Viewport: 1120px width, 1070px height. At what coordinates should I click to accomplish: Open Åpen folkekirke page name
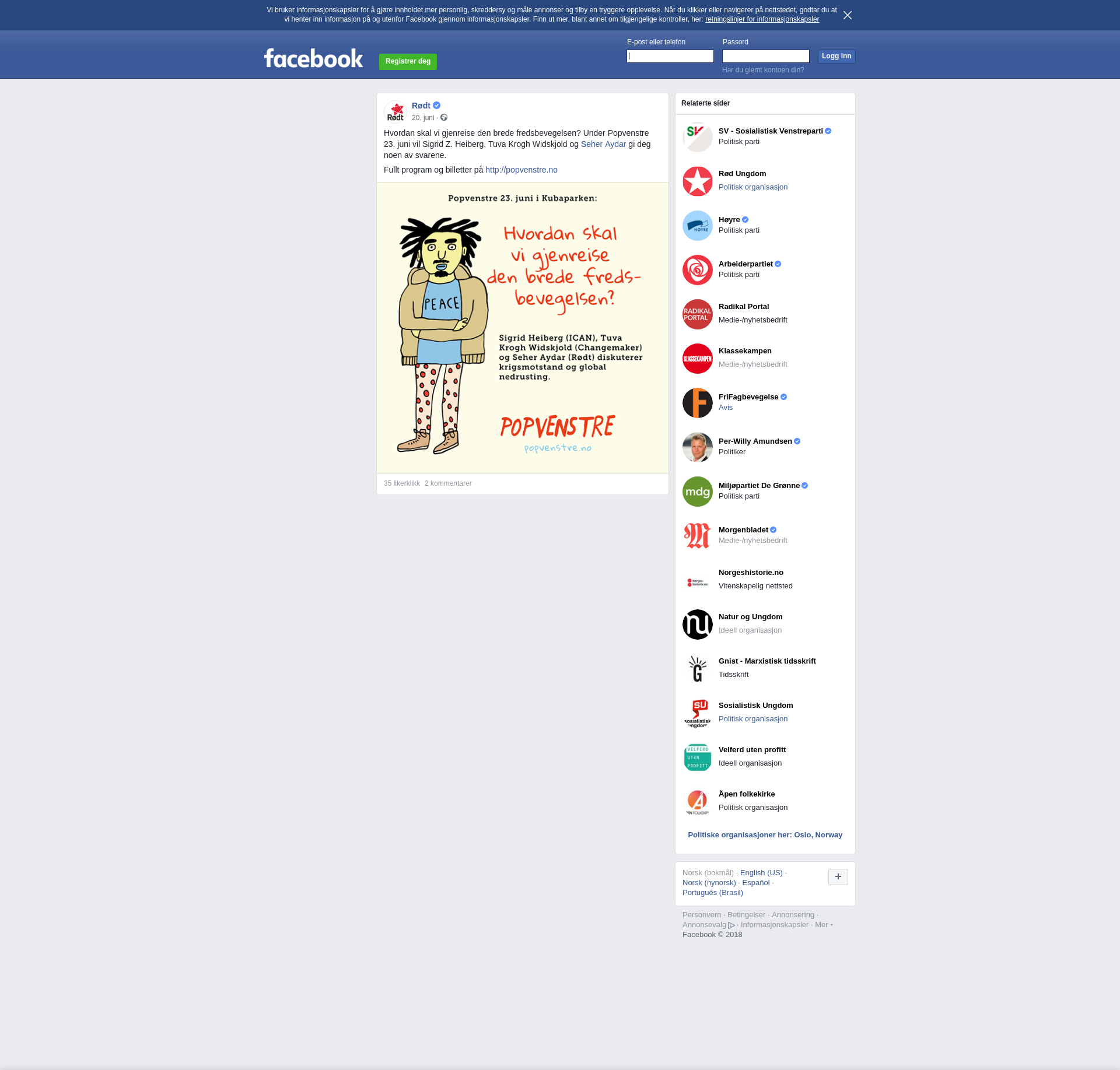(747, 794)
